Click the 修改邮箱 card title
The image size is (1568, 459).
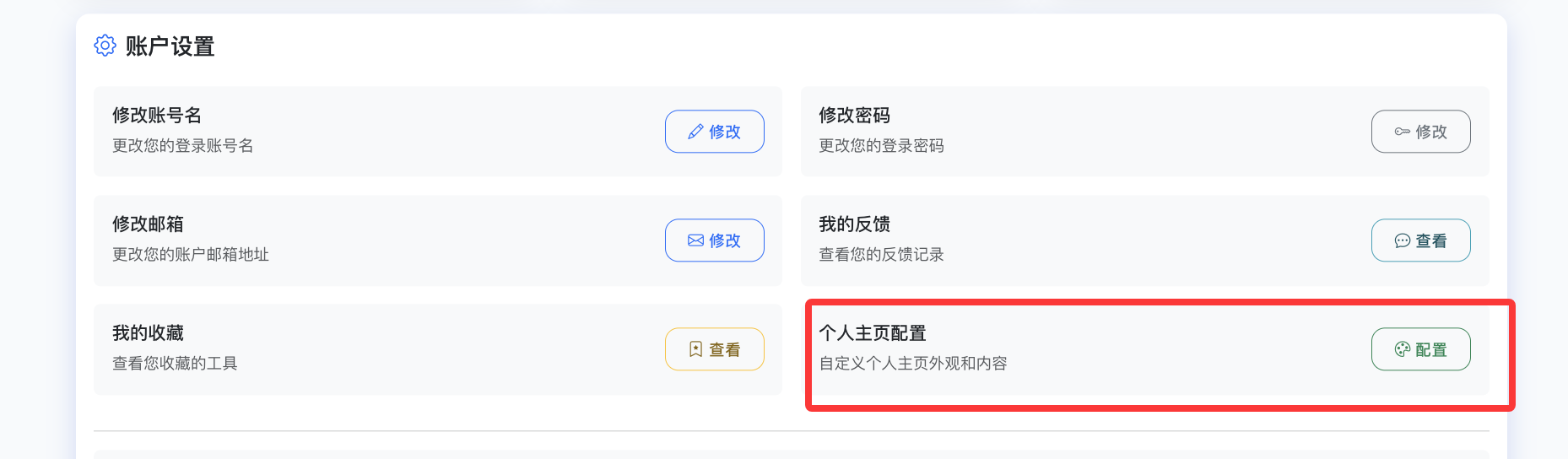click(148, 224)
